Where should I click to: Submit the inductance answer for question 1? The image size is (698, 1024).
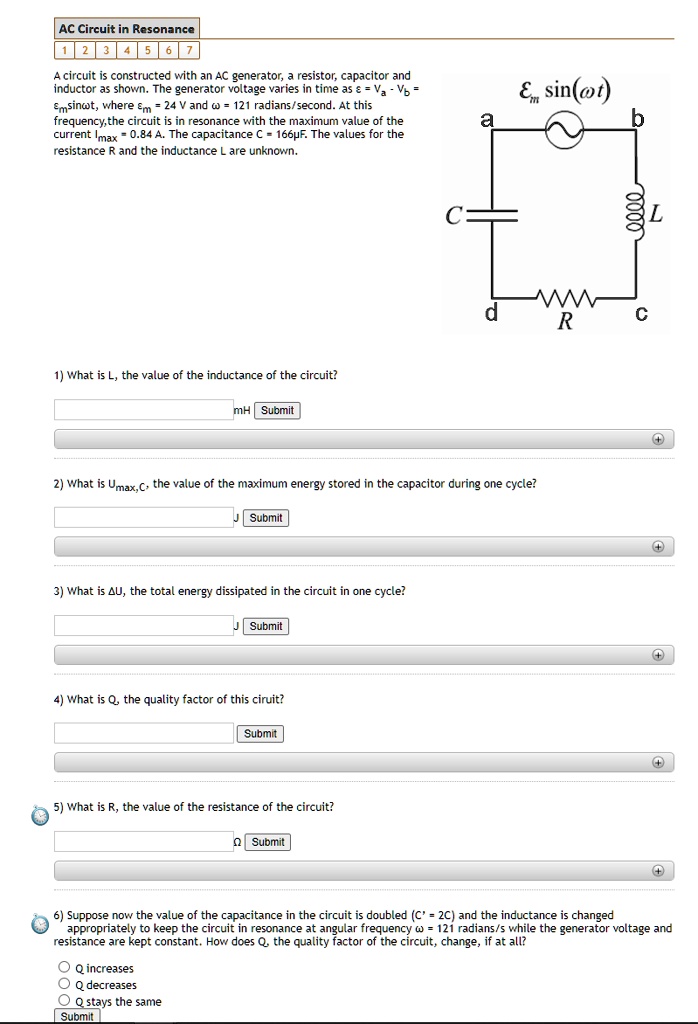point(277,410)
